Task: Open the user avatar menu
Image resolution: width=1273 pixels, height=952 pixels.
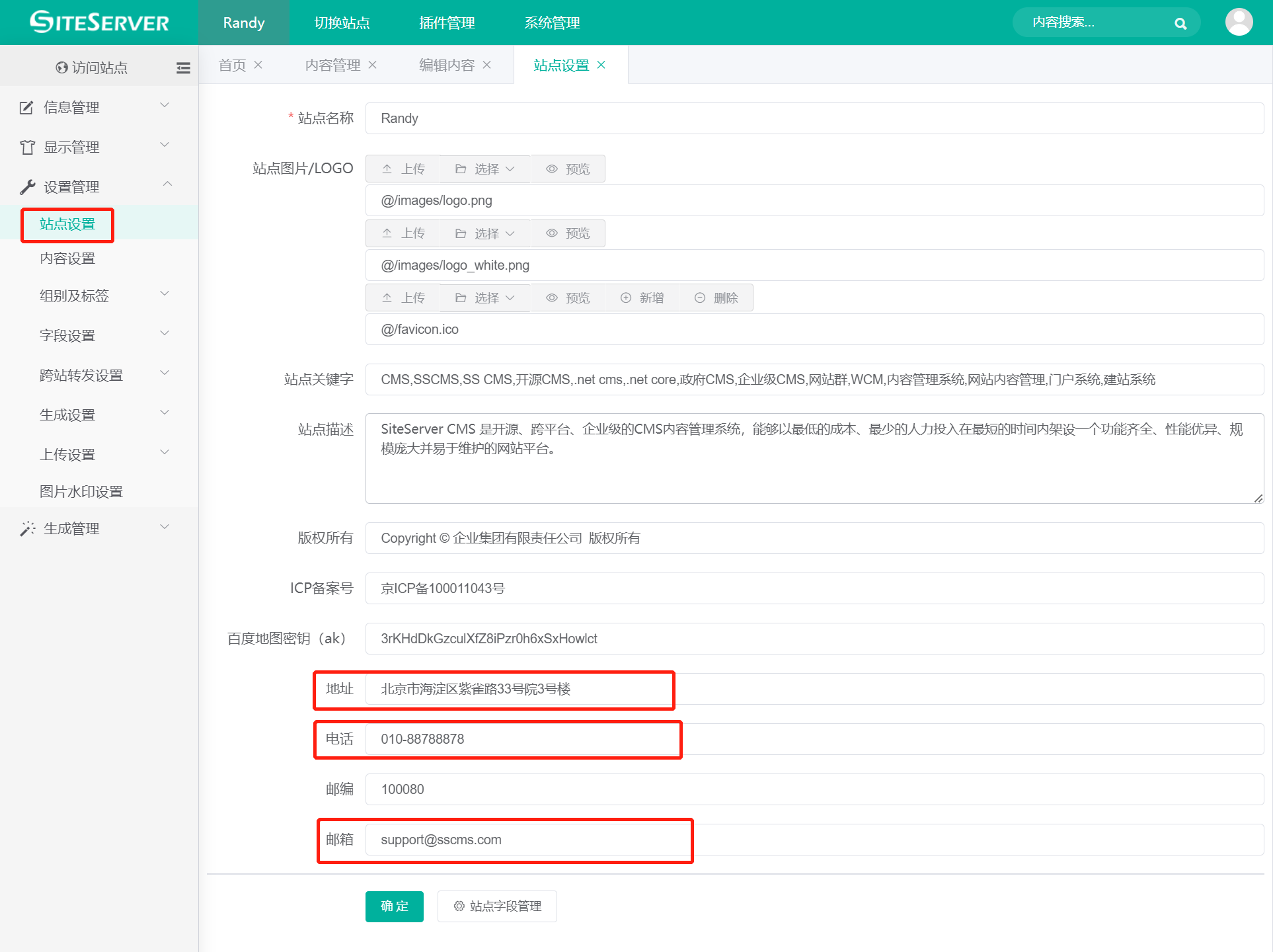Action: pos(1239,22)
